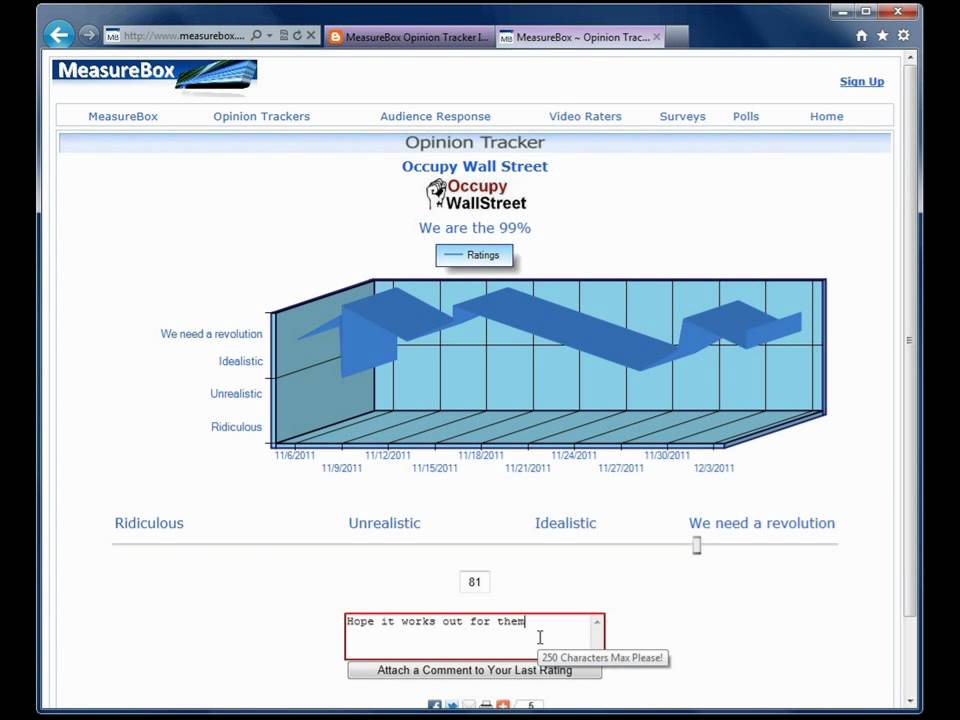Open the address bar dropdown arrow

(x=269, y=36)
